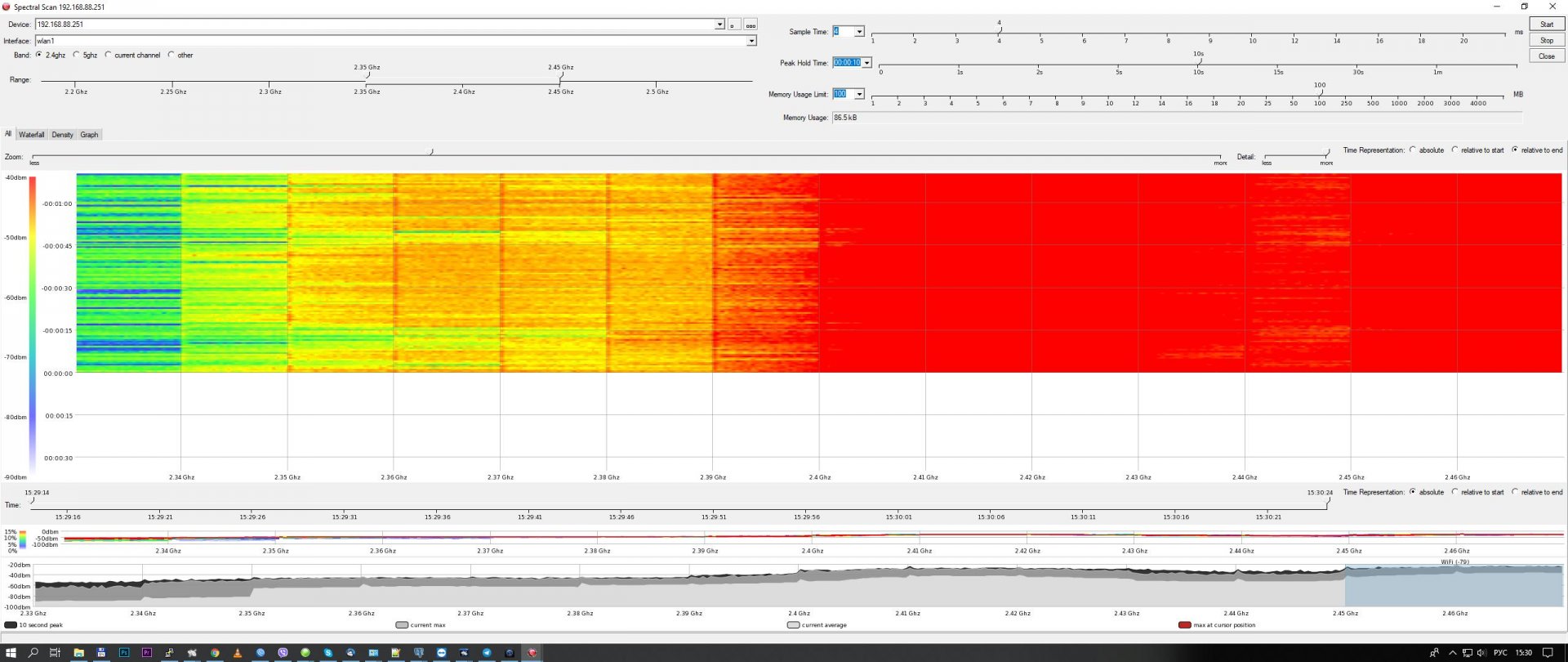This screenshot has width=1568, height=662.
Task: Click the Windows Start button
Action: (x=11, y=653)
